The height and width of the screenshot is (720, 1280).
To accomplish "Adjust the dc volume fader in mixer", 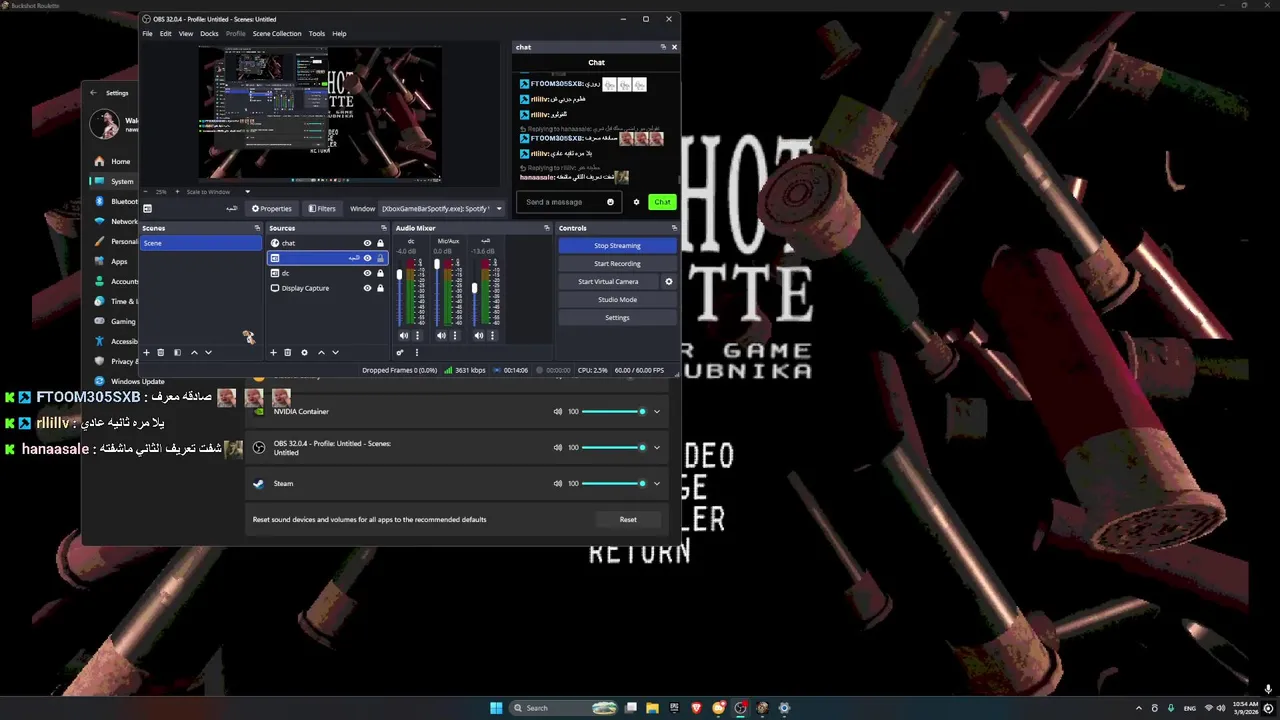I will tap(400, 275).
